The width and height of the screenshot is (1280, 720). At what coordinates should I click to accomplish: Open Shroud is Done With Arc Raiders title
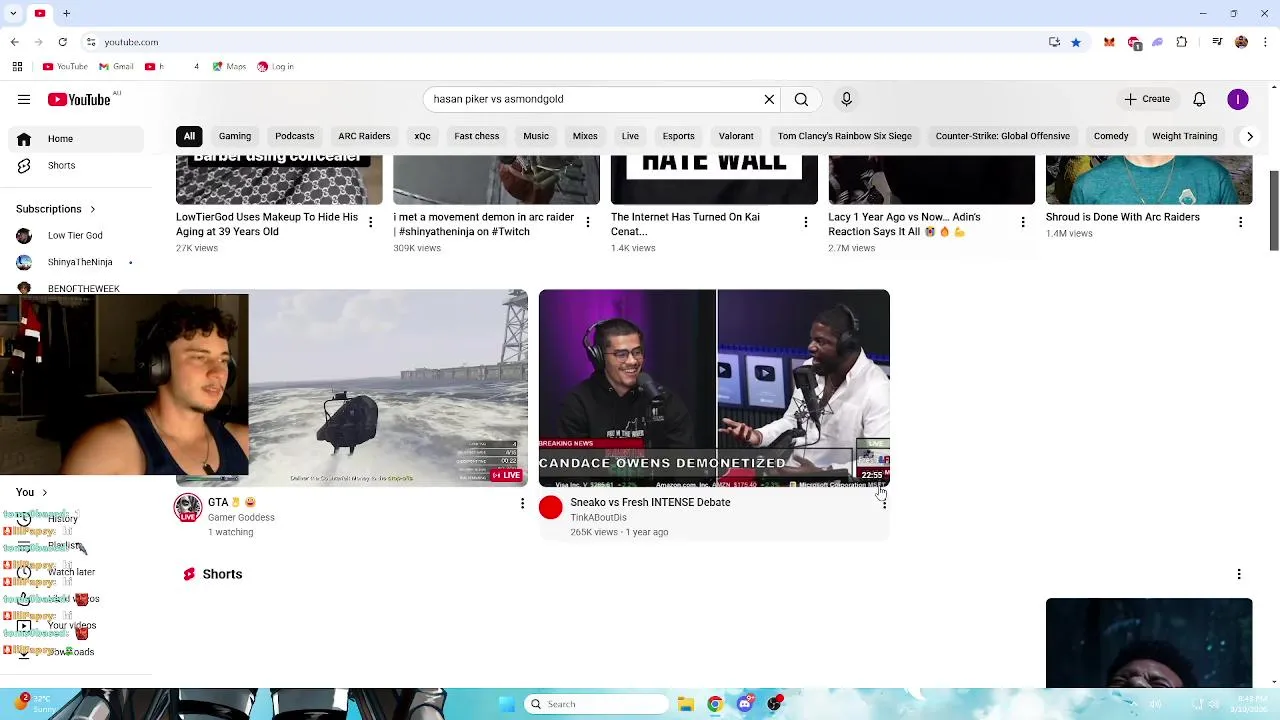click(1123, 217)
